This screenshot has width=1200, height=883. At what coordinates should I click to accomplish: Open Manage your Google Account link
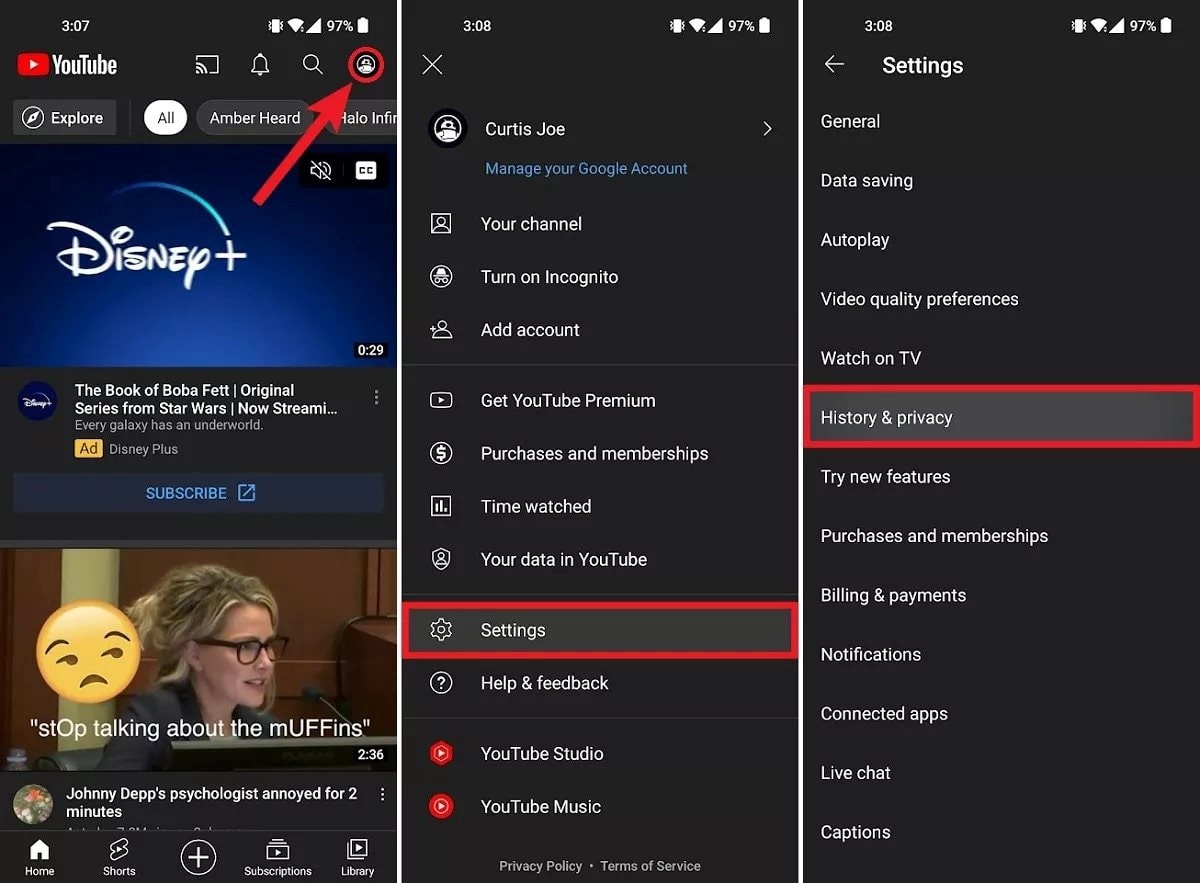pos(586,168)
